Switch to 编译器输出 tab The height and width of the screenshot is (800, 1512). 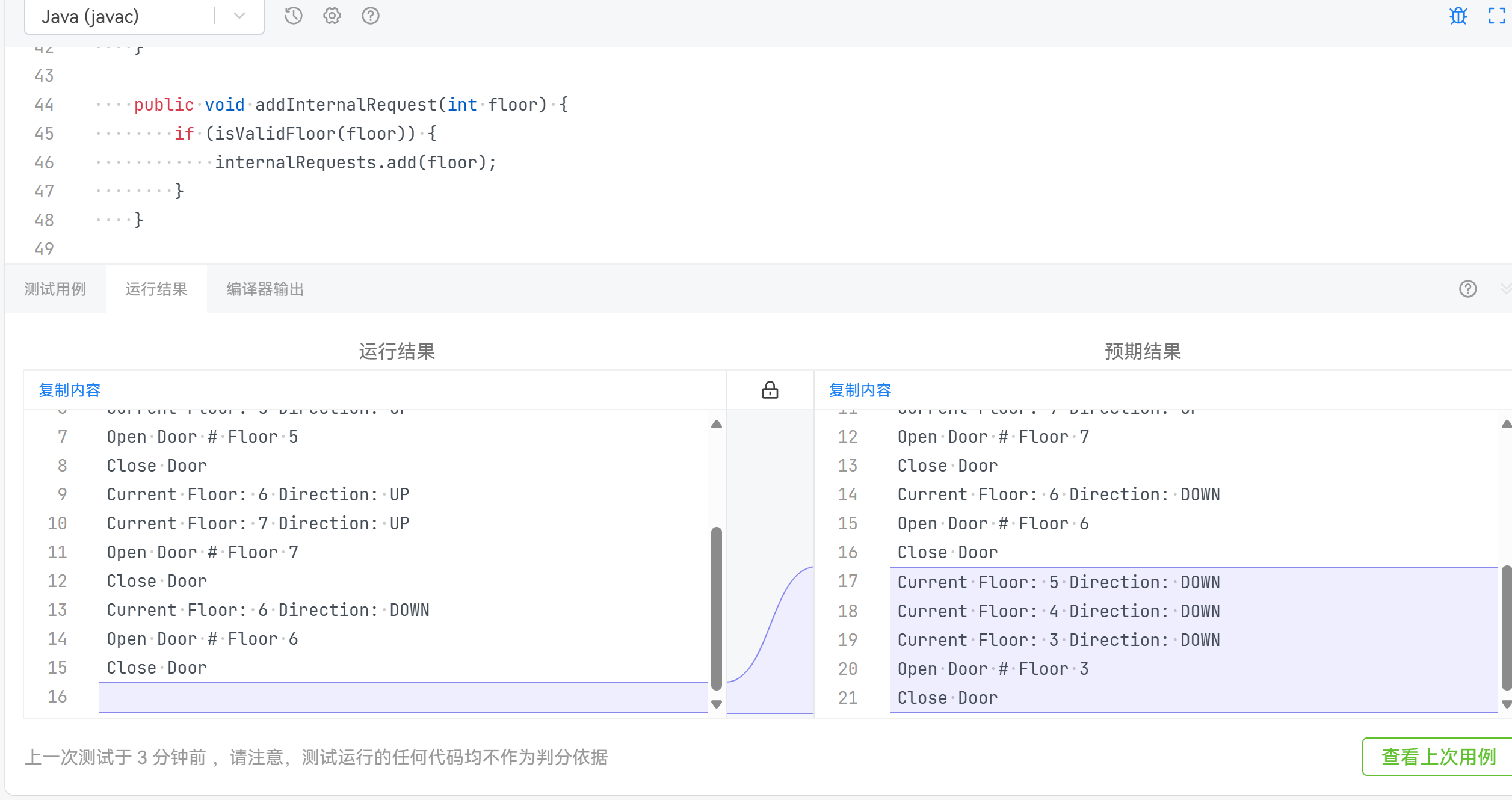tap(265, 289)
